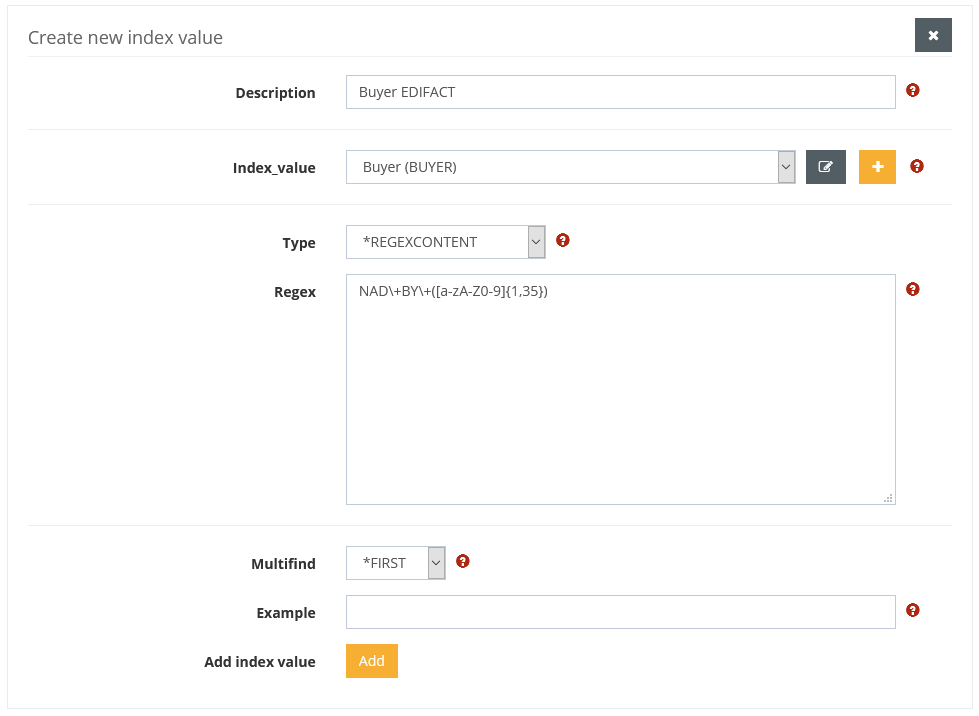
Task: Open help icon beside Description field
Action: click(x=912, y=90)
